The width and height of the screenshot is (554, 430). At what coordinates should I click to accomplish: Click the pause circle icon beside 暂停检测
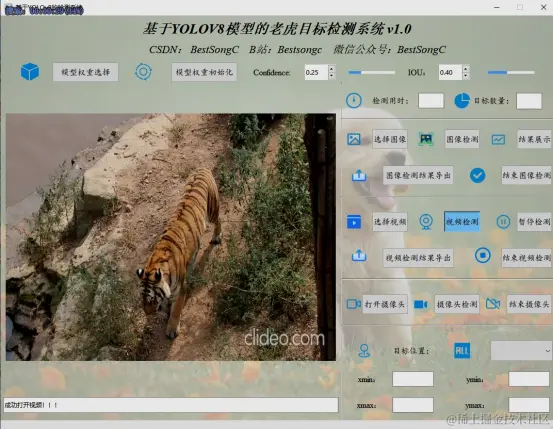503,222
